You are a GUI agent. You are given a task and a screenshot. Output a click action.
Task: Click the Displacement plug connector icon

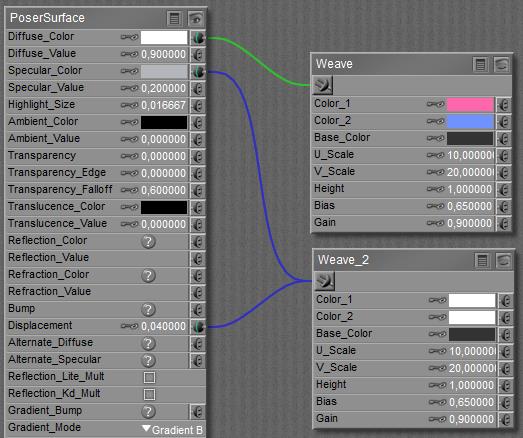pyautogui.click(x=198, y=327)
